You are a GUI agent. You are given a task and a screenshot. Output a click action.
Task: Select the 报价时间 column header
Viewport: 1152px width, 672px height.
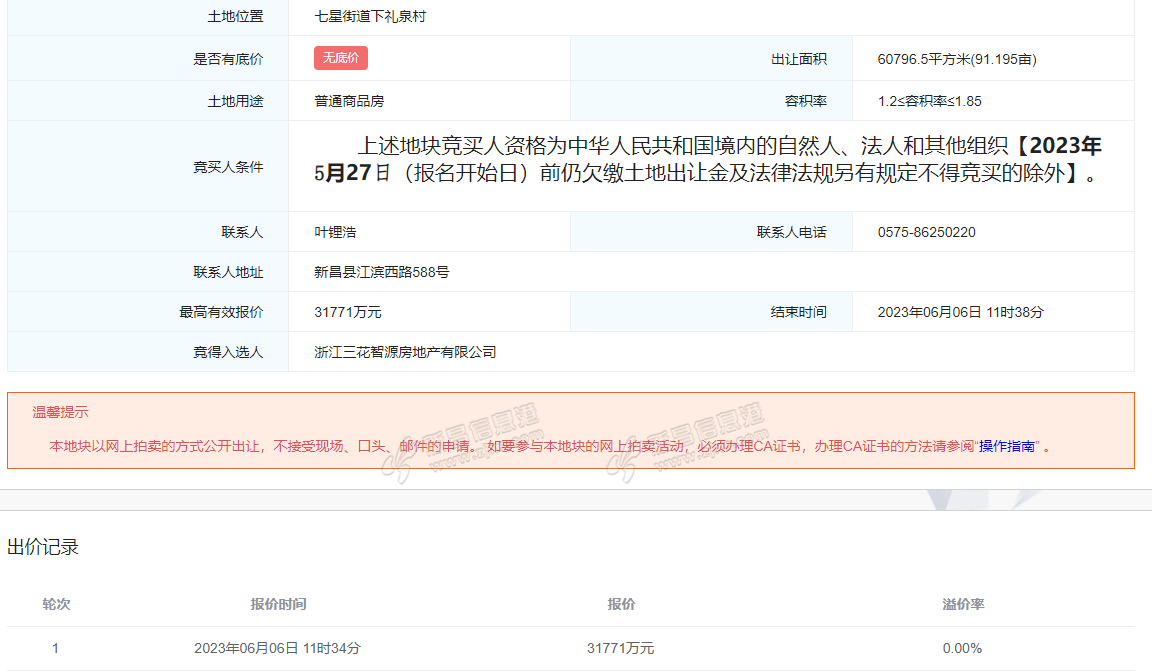[x=278, y=605]
